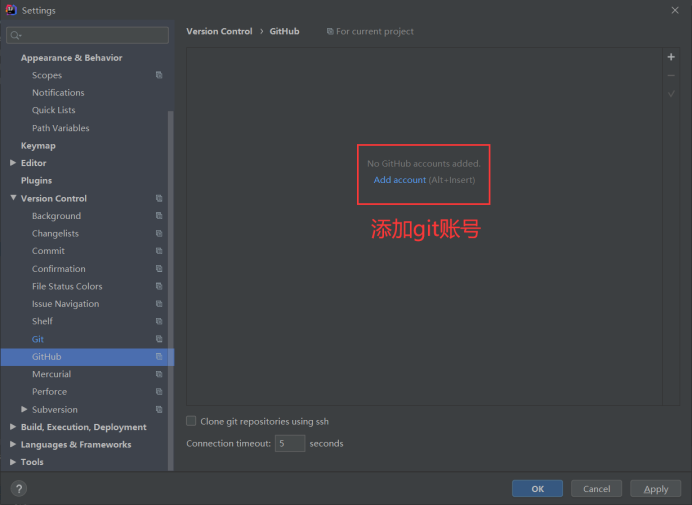The width and height of the screenshot is (692, 505).
Task: Expand the Editor settings group
Action: [13, 163]
